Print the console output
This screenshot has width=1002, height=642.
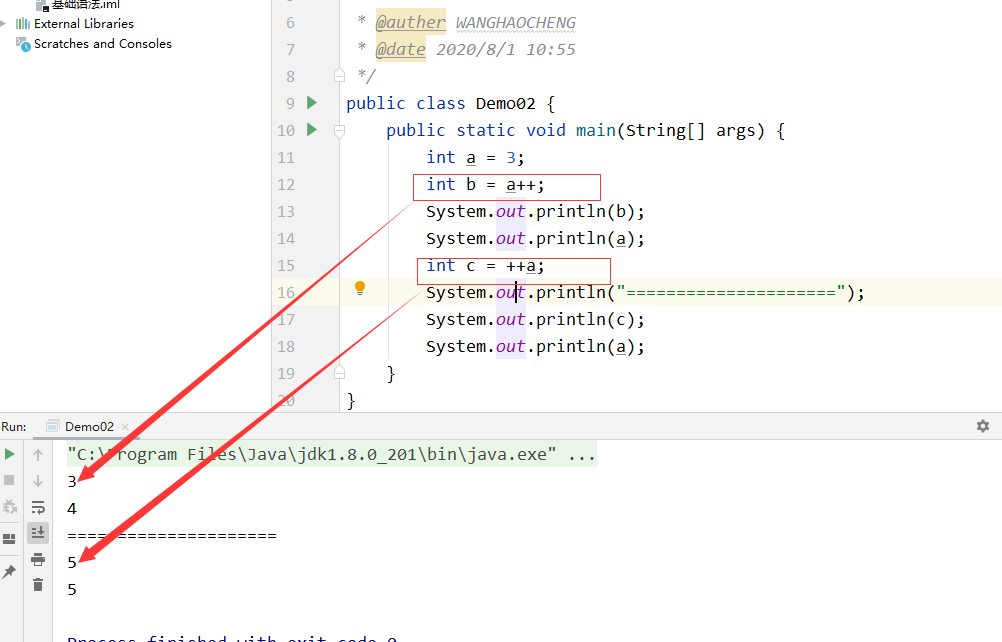38,560
